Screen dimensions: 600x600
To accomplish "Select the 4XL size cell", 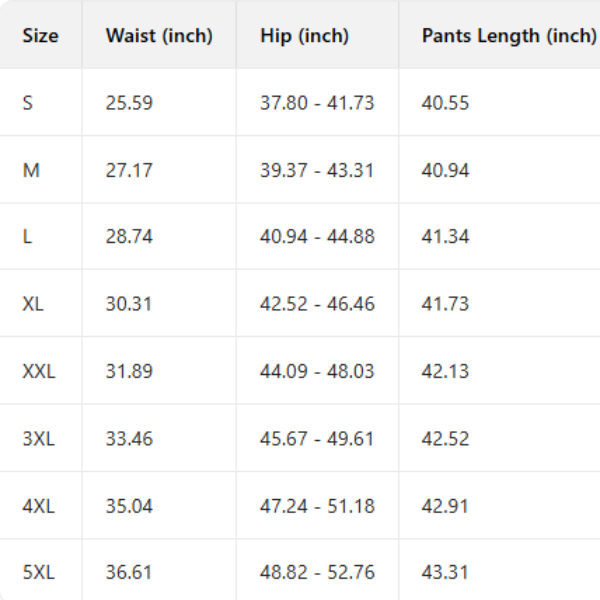I will (38, 506).
